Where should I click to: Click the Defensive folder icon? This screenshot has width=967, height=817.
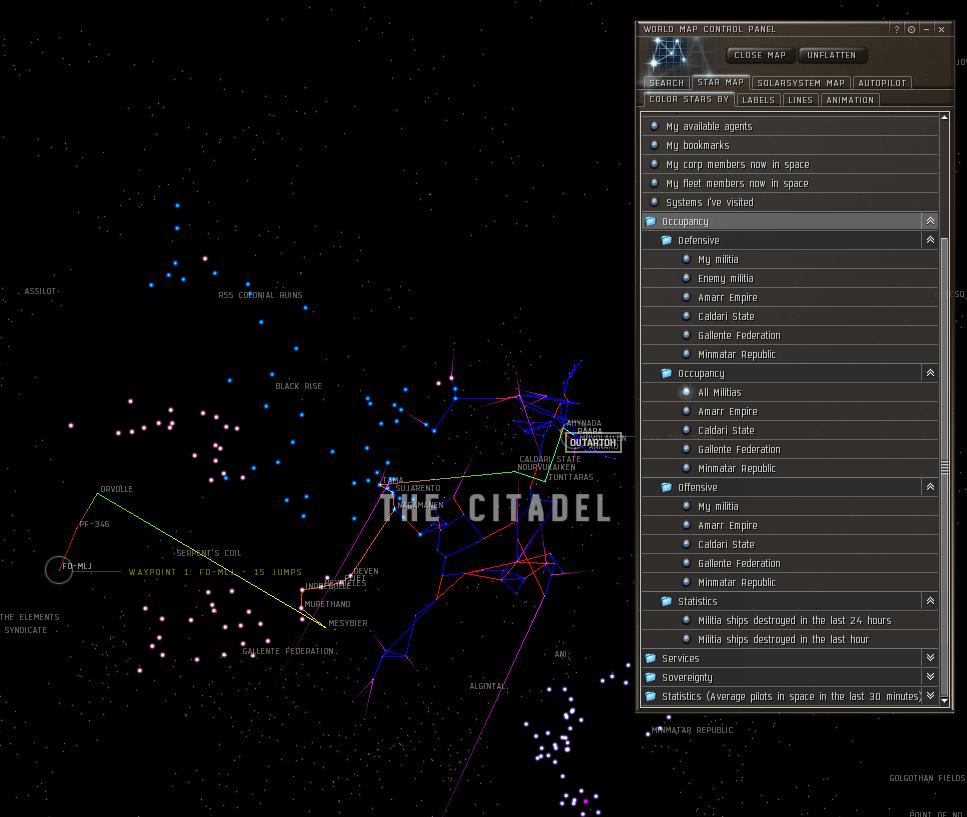point(666,240)
